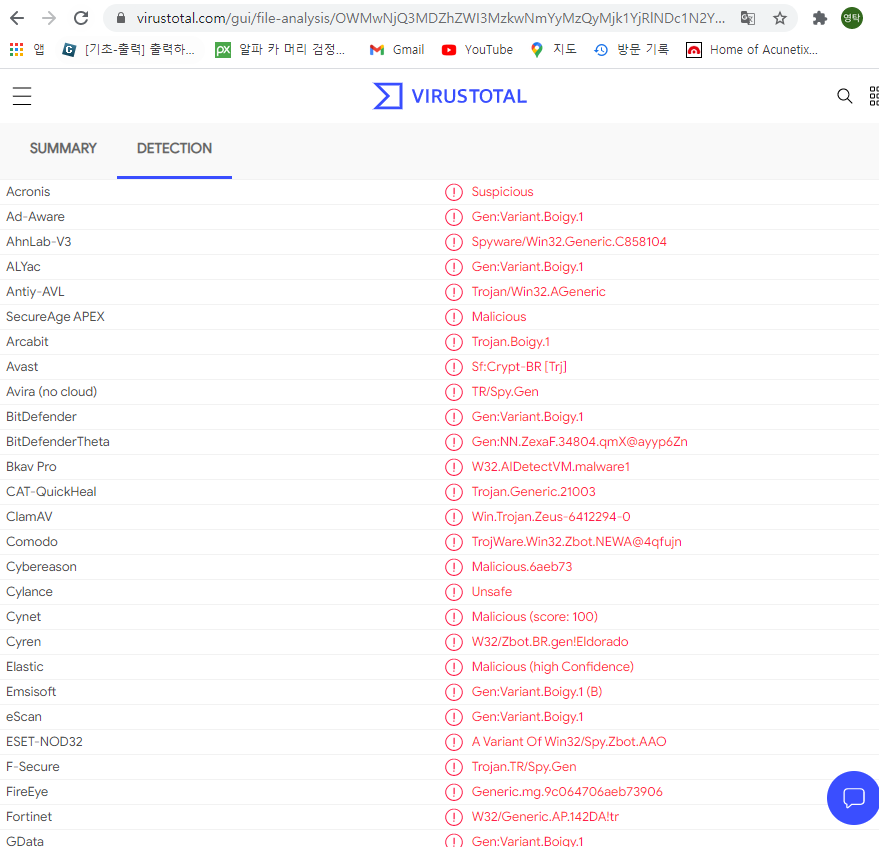Open the Gmail bookmark

(x=397, y=50)
